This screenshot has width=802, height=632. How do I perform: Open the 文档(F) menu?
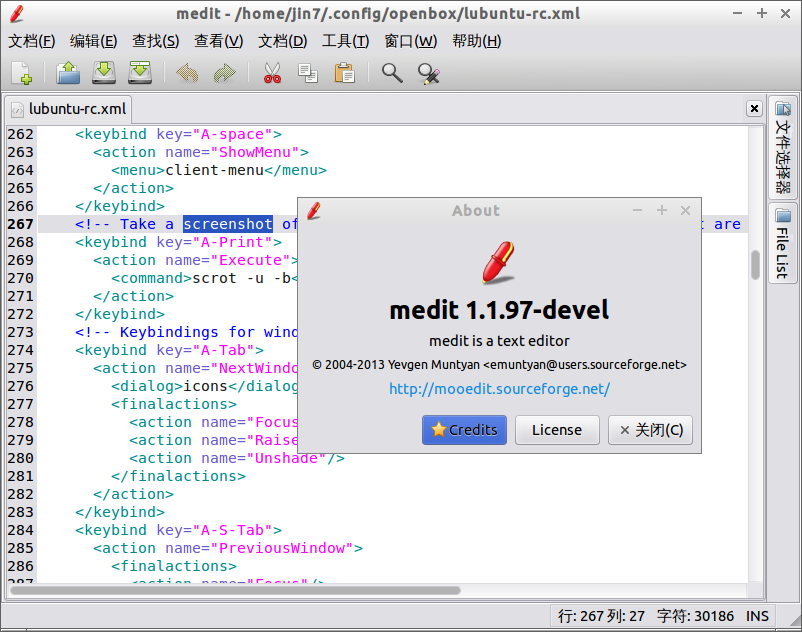(x=32, y=41)
